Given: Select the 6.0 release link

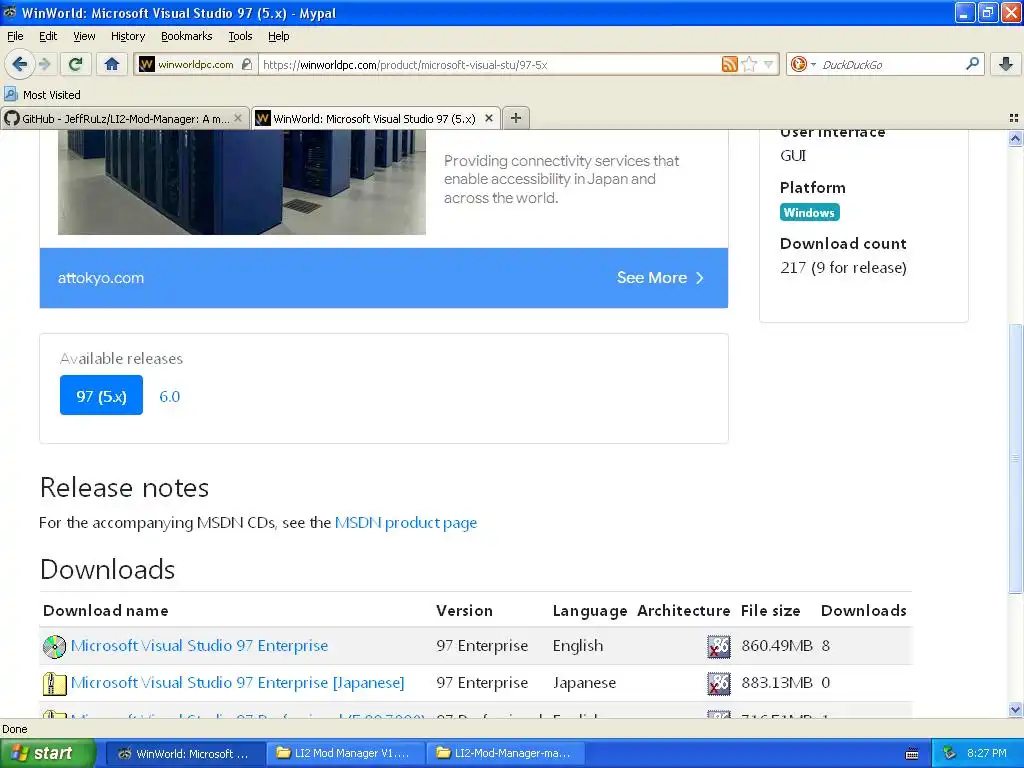Looking at the screenshot, I should tap(169, 396).
